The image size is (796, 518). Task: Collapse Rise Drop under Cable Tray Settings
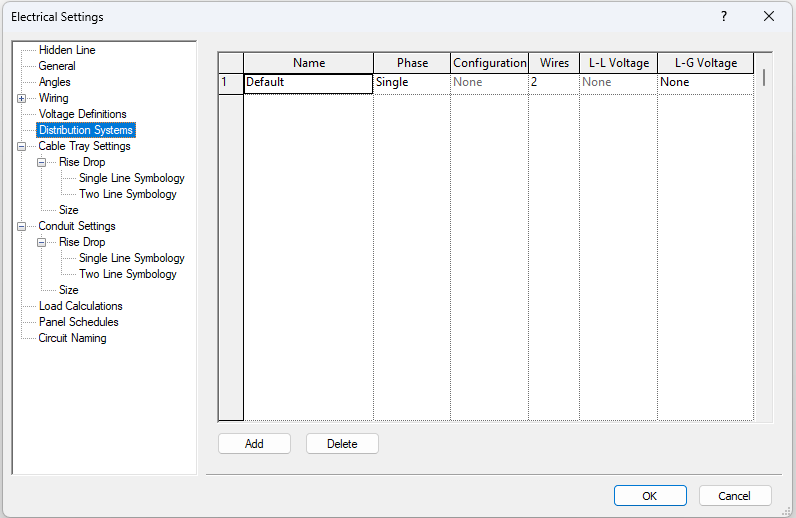42,163
